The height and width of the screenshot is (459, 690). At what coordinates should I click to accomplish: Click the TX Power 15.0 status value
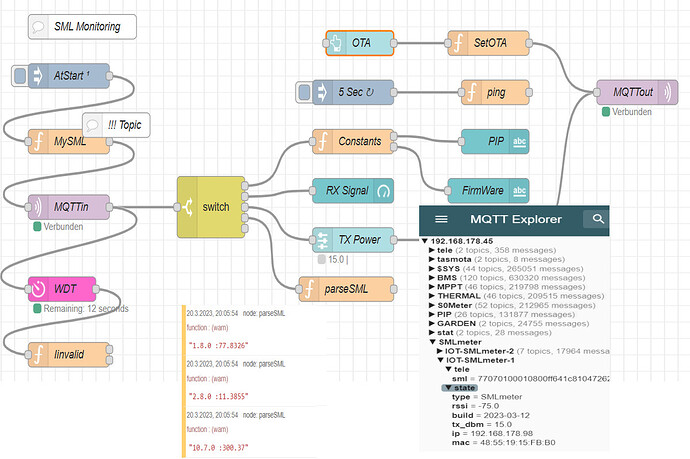(x=333, y=260)
